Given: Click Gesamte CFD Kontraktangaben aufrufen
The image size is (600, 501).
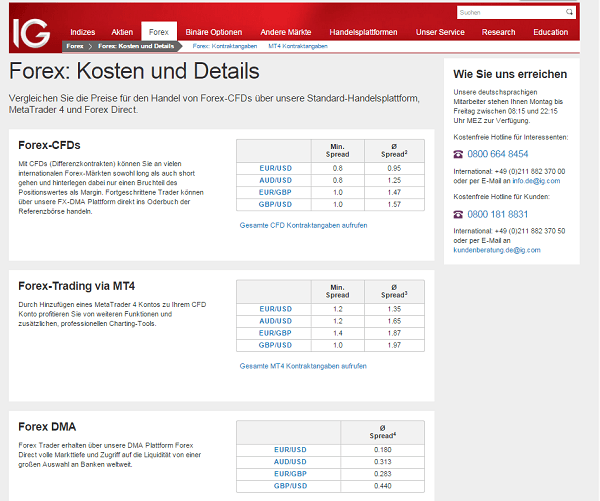Looking at the screenshot, I should coord(303,225).
